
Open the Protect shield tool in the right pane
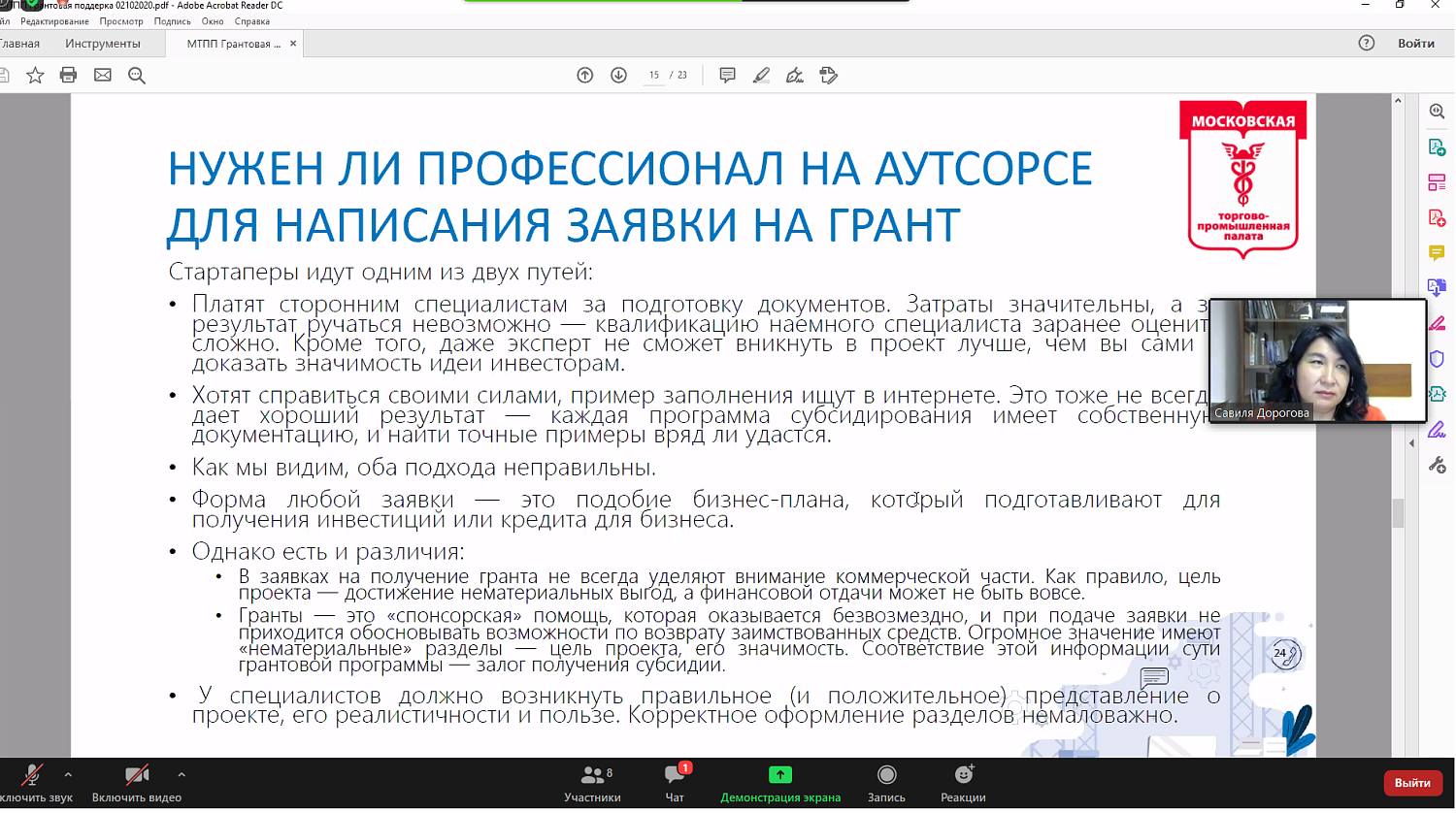pos(1437,359)
